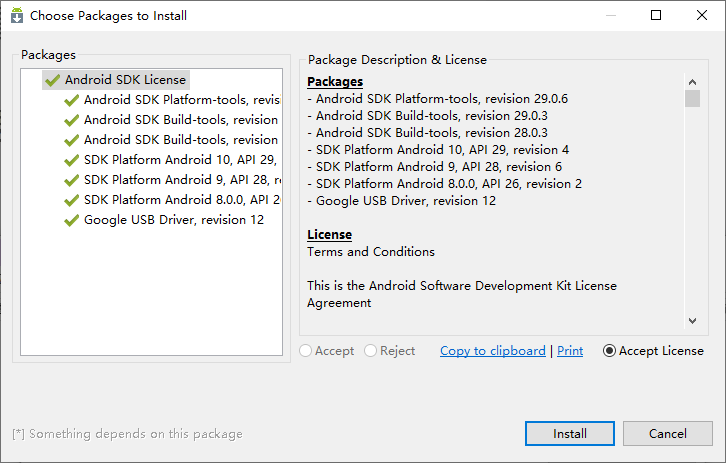This screenshot has width=726, height=463.
Task: Choose the Reject radio button
Action: tap(389, 351)
